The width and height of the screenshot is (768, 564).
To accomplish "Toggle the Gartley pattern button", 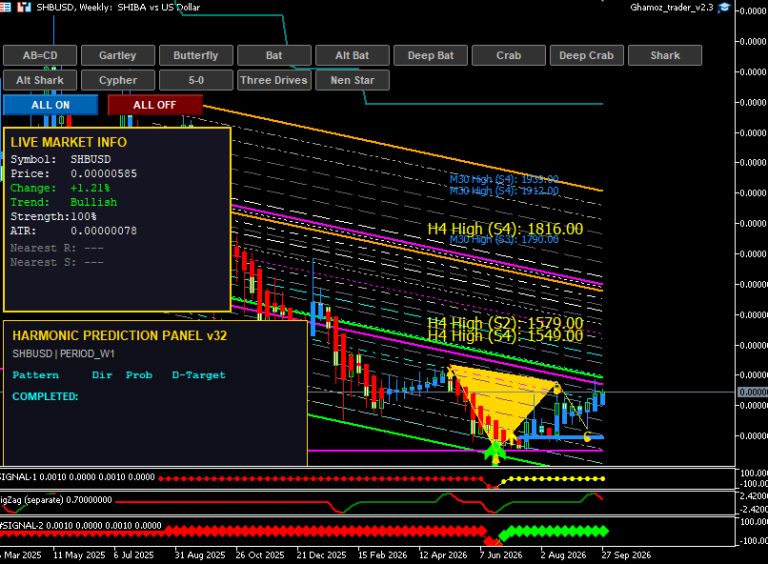I will (x=118, y=55).
